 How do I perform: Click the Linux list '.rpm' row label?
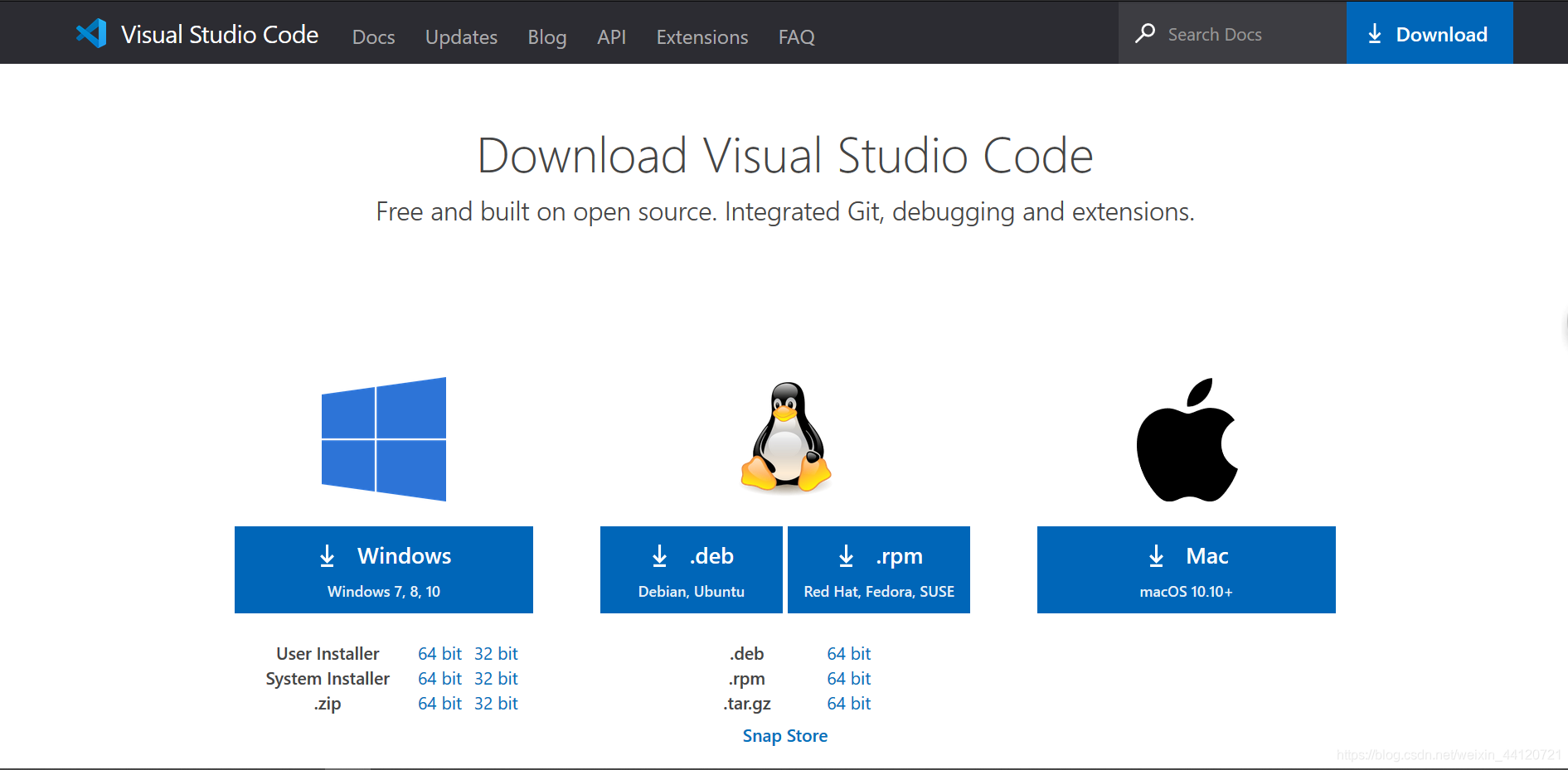pos(747,679)
